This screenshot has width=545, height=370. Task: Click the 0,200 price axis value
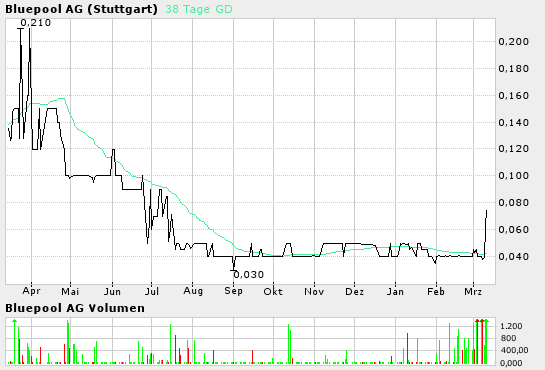click(513, 42)
